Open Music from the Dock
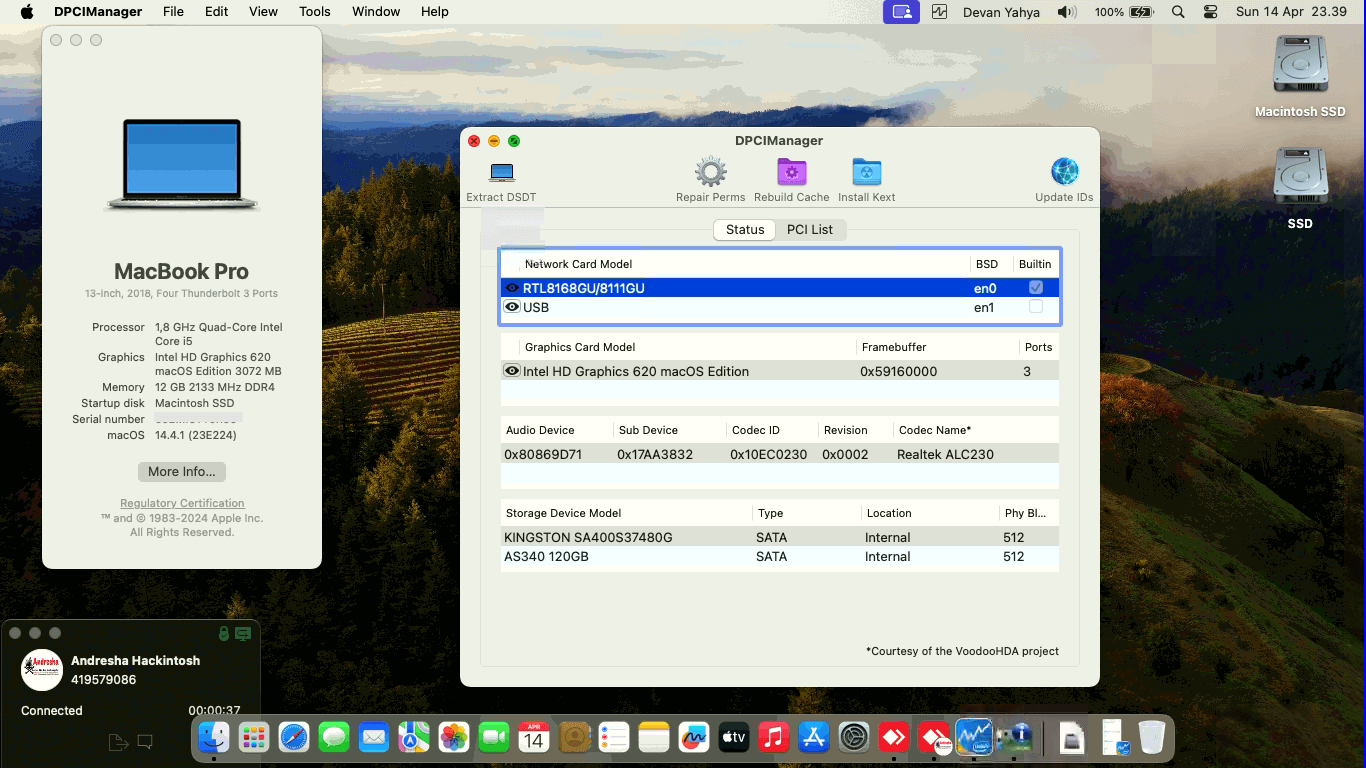Screen dimensions: 1366x768 pyautogui.click(x=774, y=738)
